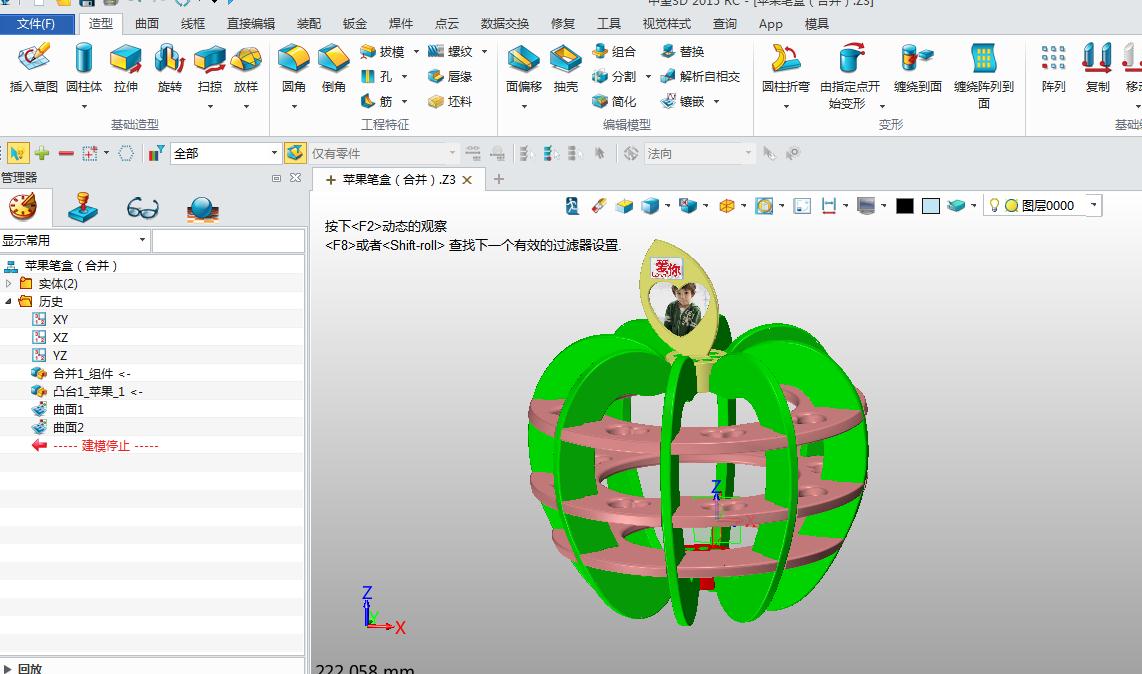Screen dimensions: 1142x674
Task: Select the Draft (拔模) tool
Action: tap(383, 52)
